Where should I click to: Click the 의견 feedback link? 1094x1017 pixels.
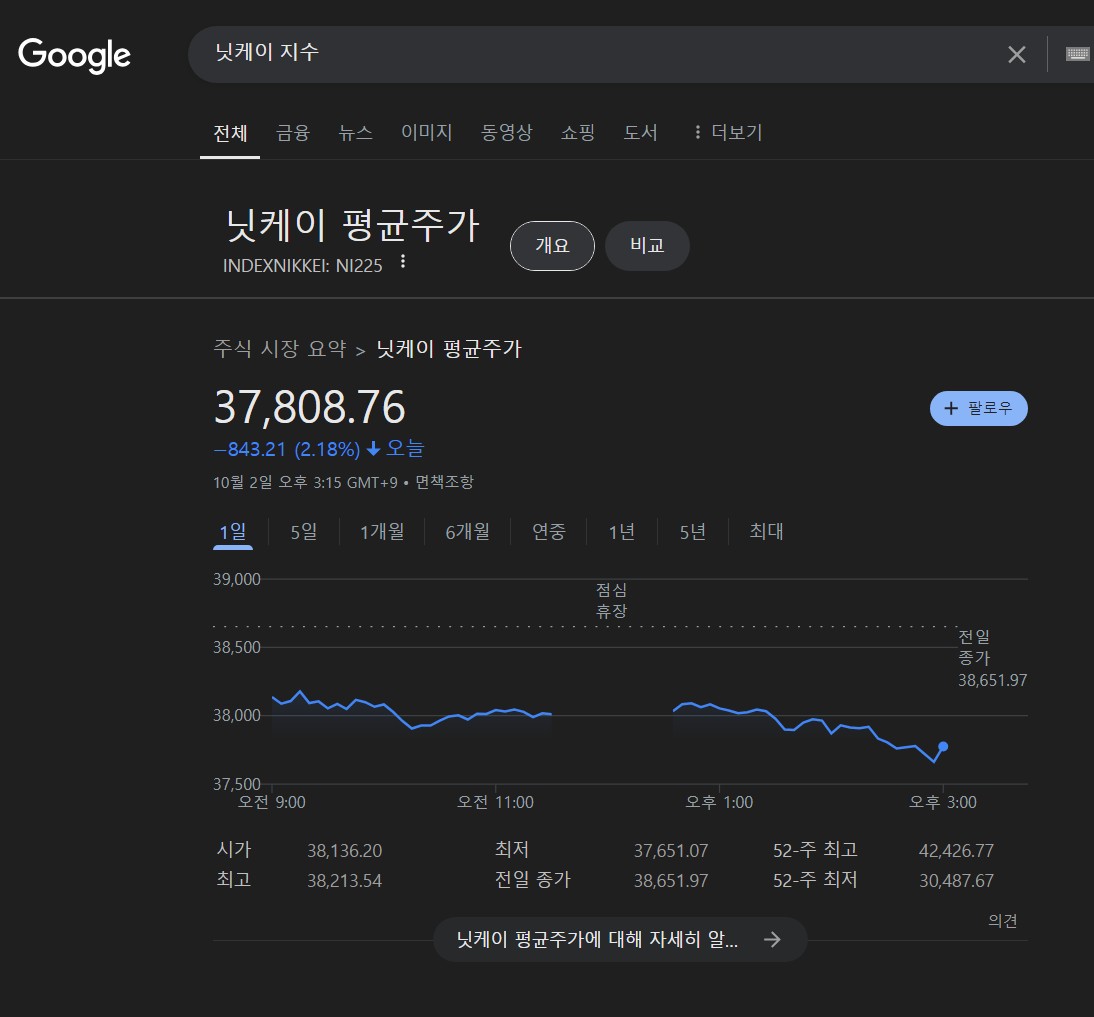[1002, 921]
